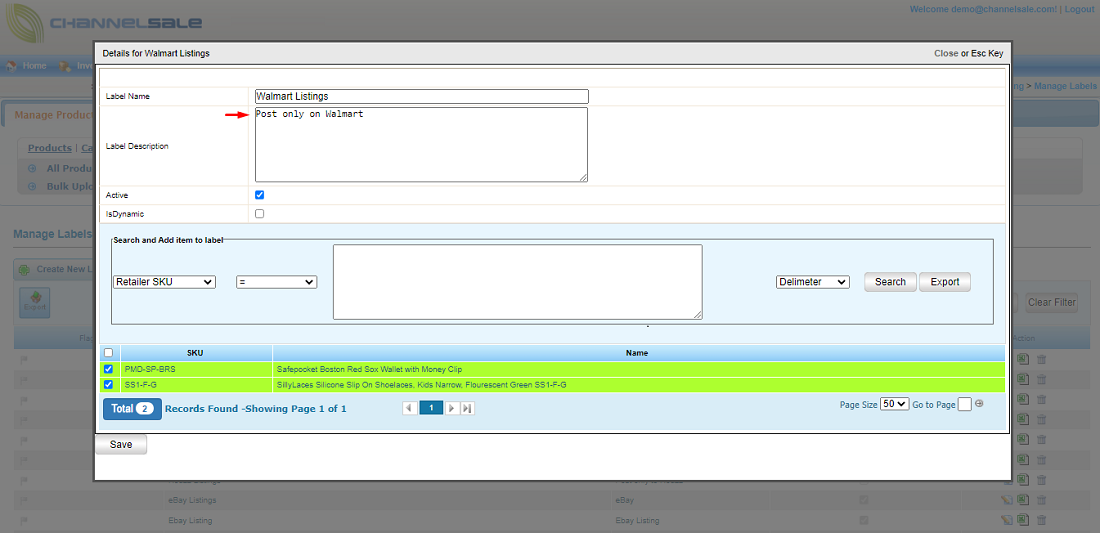Click the next page arrow in pagination
This screenshot has height=533, width=1100.
[452, 408]
